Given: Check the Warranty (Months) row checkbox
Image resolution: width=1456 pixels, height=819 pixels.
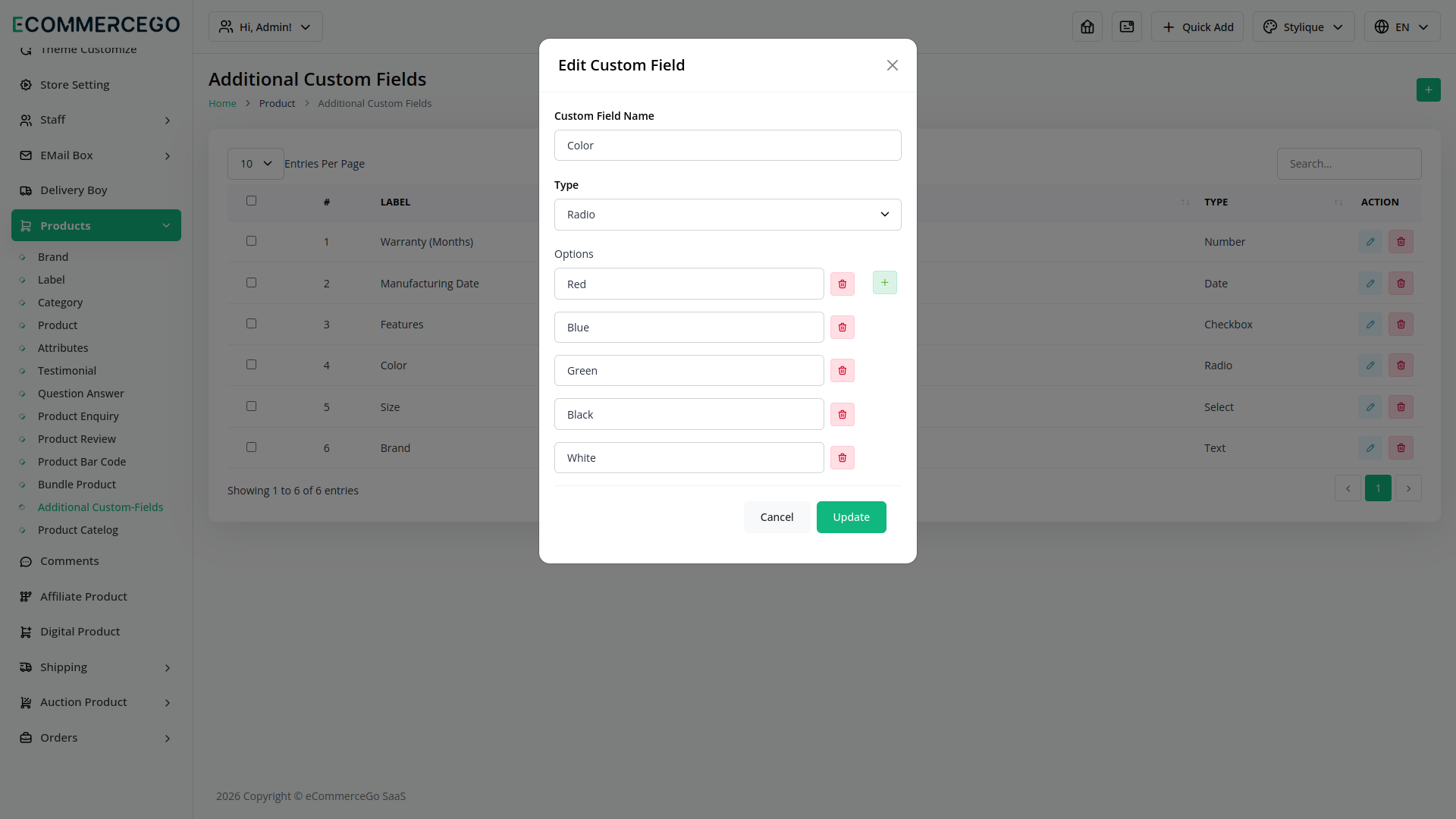Looking at the screenshot, I should (251, 241).
